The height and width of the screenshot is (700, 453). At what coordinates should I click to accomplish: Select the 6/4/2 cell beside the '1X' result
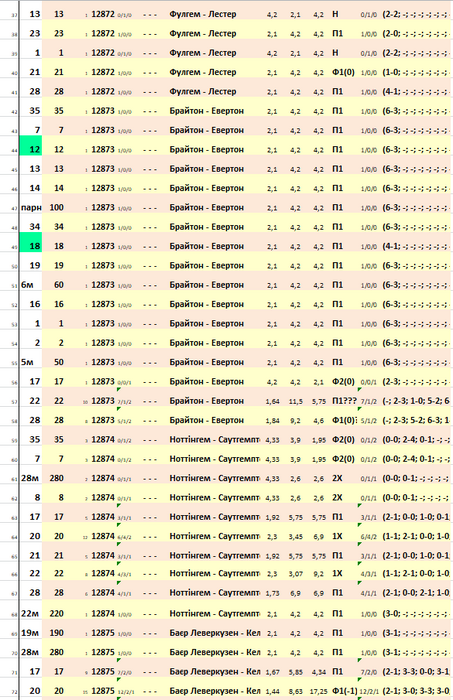(x=369, y=537)
